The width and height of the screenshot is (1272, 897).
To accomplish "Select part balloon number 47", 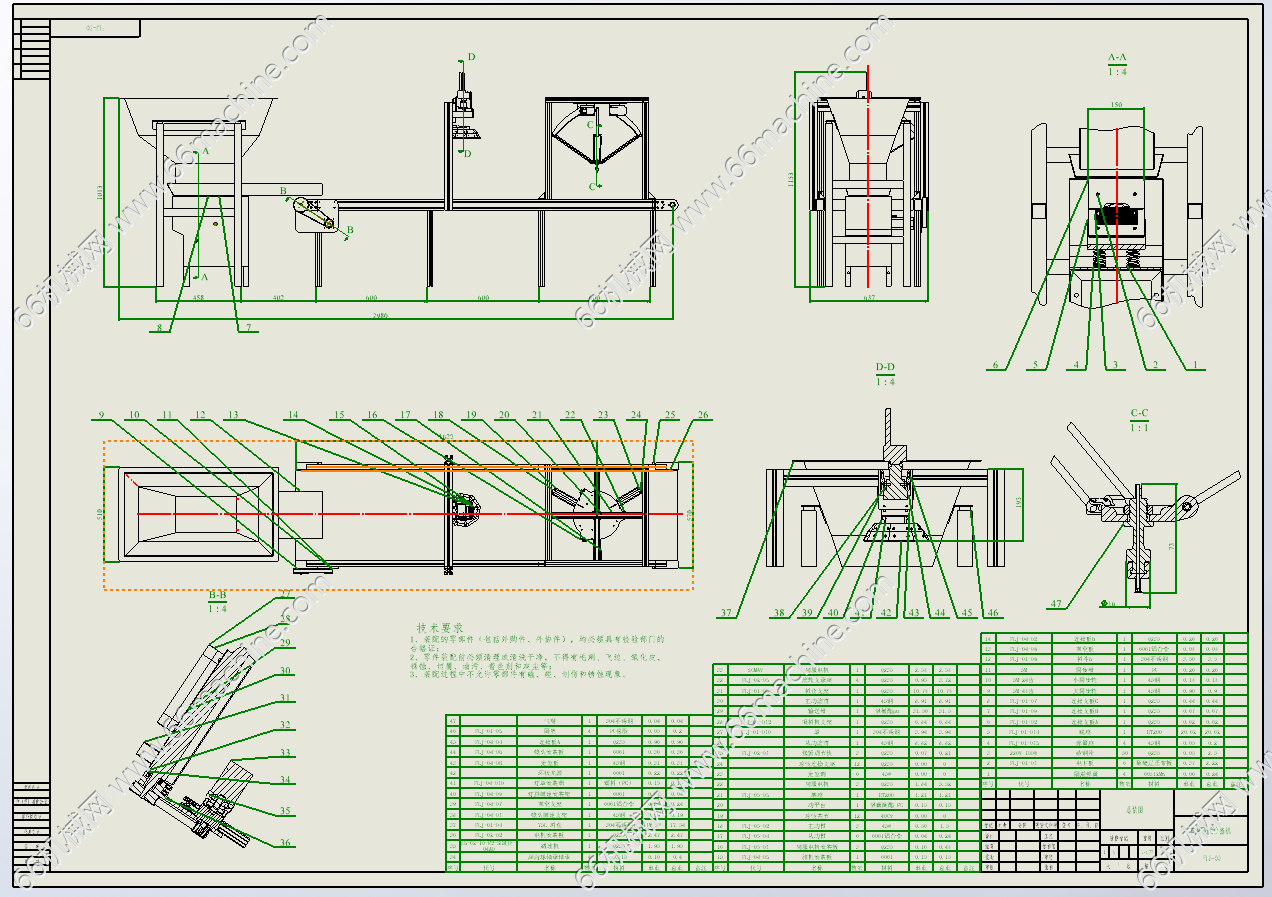I will pos(1055,603).
